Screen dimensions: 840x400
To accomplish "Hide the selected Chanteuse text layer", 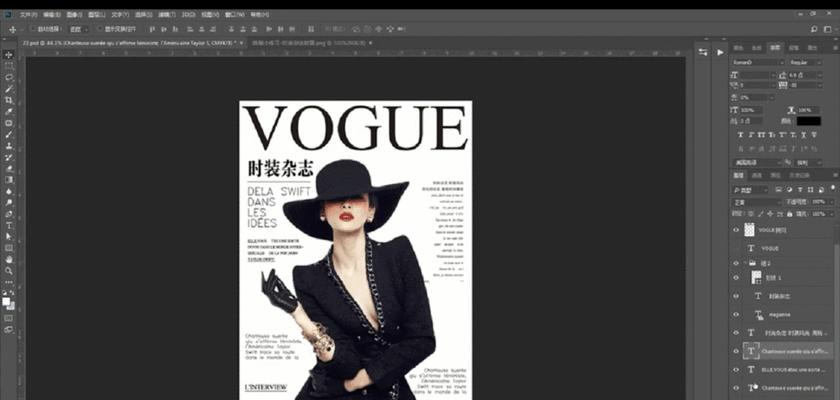I will (x=736, y=351).
